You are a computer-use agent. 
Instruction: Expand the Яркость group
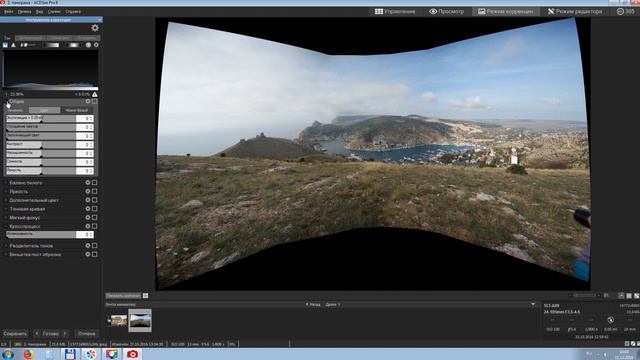(6, 191)
